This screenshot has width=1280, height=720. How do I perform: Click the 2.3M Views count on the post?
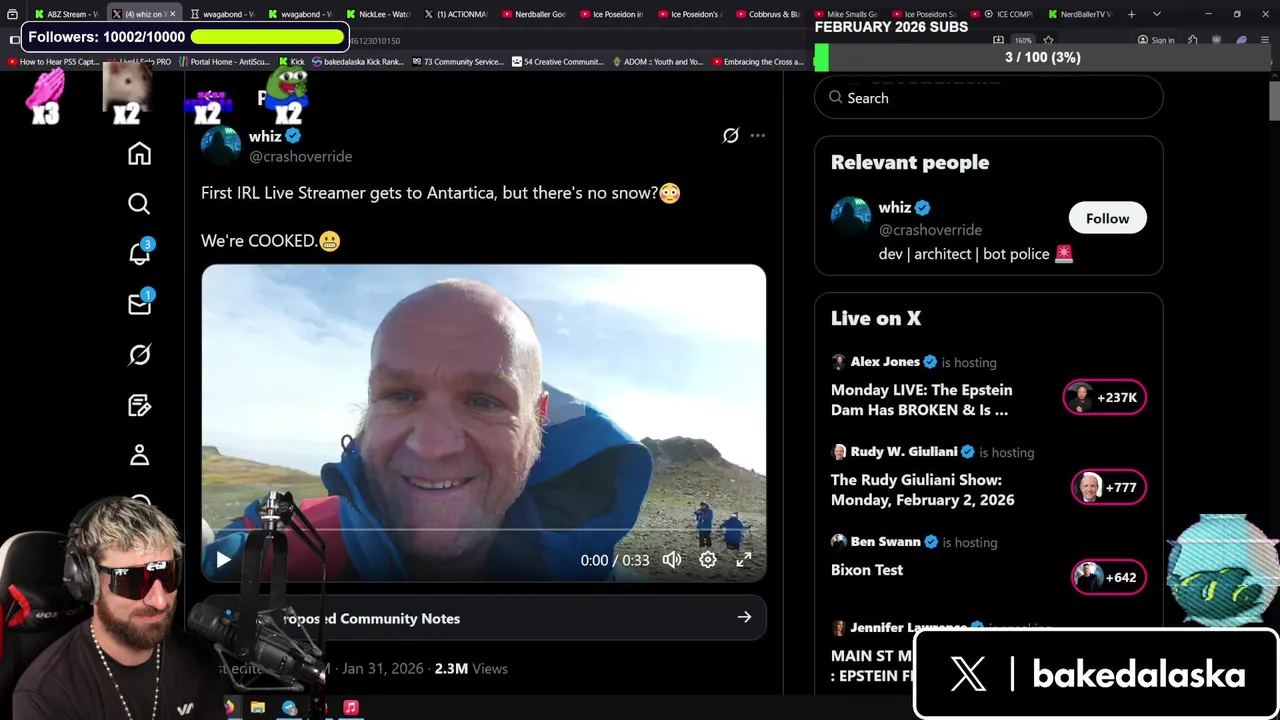[471, 668]
